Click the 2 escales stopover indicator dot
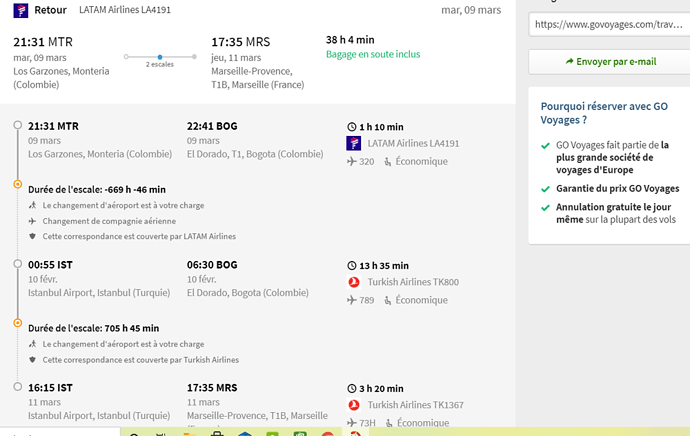Image resolution: width=690 pixels, height=436 pixels. coord(160,57)
